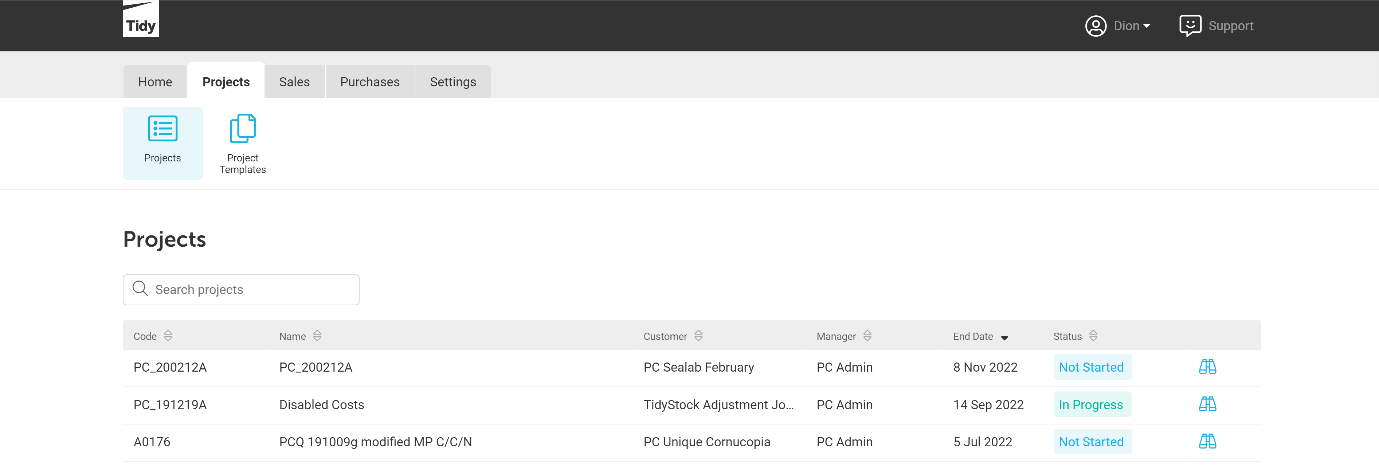View details icon for PC_200212A row
The width and height of the screenshot is (1379, 466).
[1207, 367]
